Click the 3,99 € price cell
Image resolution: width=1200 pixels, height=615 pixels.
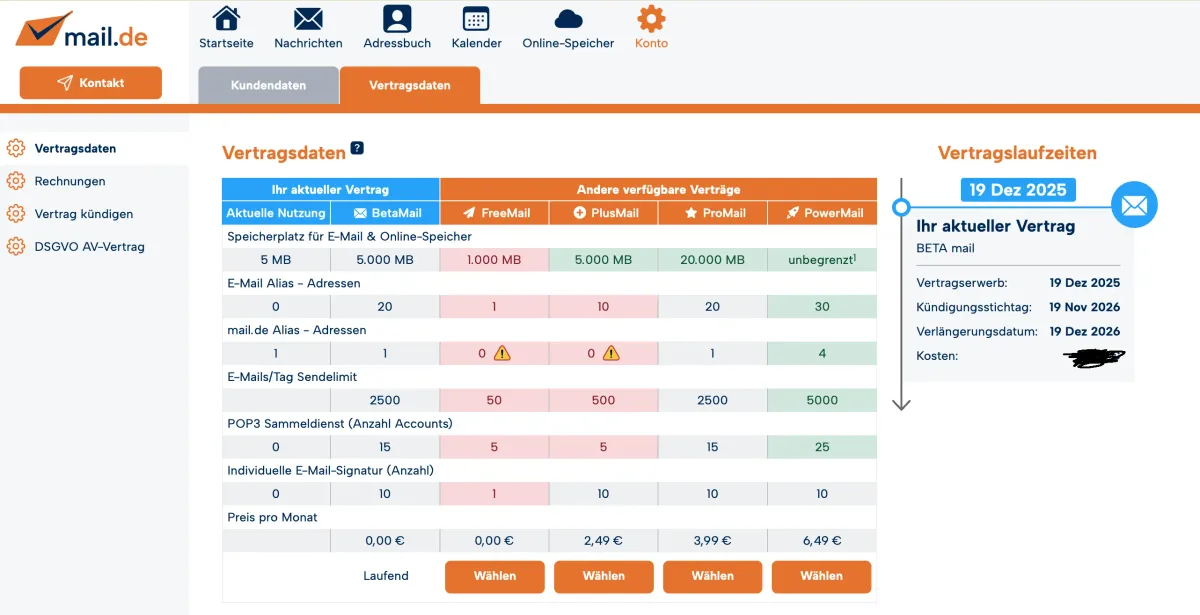[x=713, y=541]
